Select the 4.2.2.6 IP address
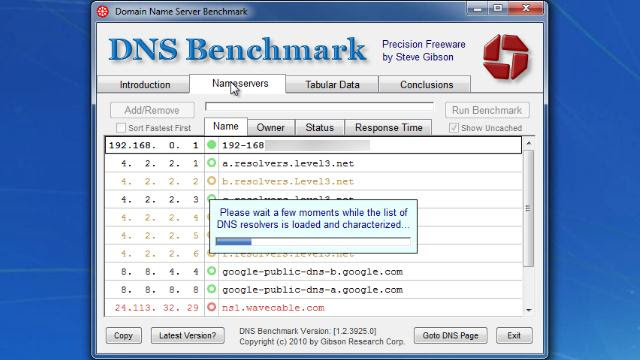 coord(160,253)
